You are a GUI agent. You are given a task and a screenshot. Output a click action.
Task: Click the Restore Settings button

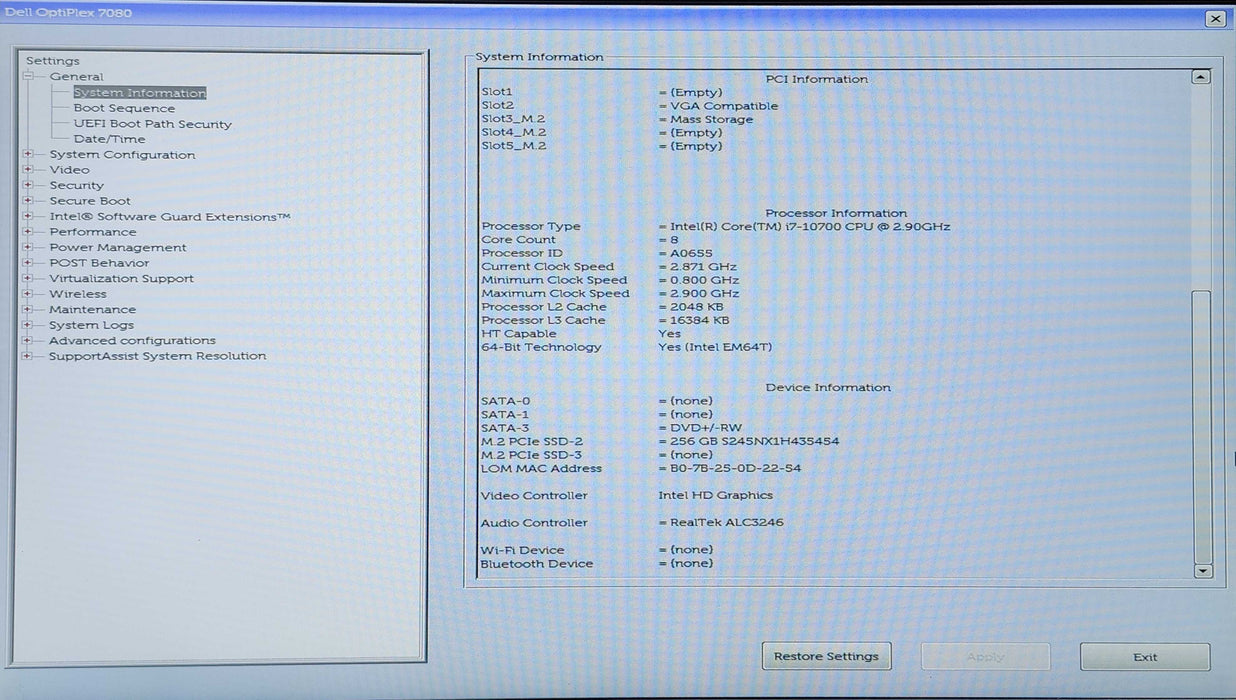pyautogui.click(x=826, y=657)
